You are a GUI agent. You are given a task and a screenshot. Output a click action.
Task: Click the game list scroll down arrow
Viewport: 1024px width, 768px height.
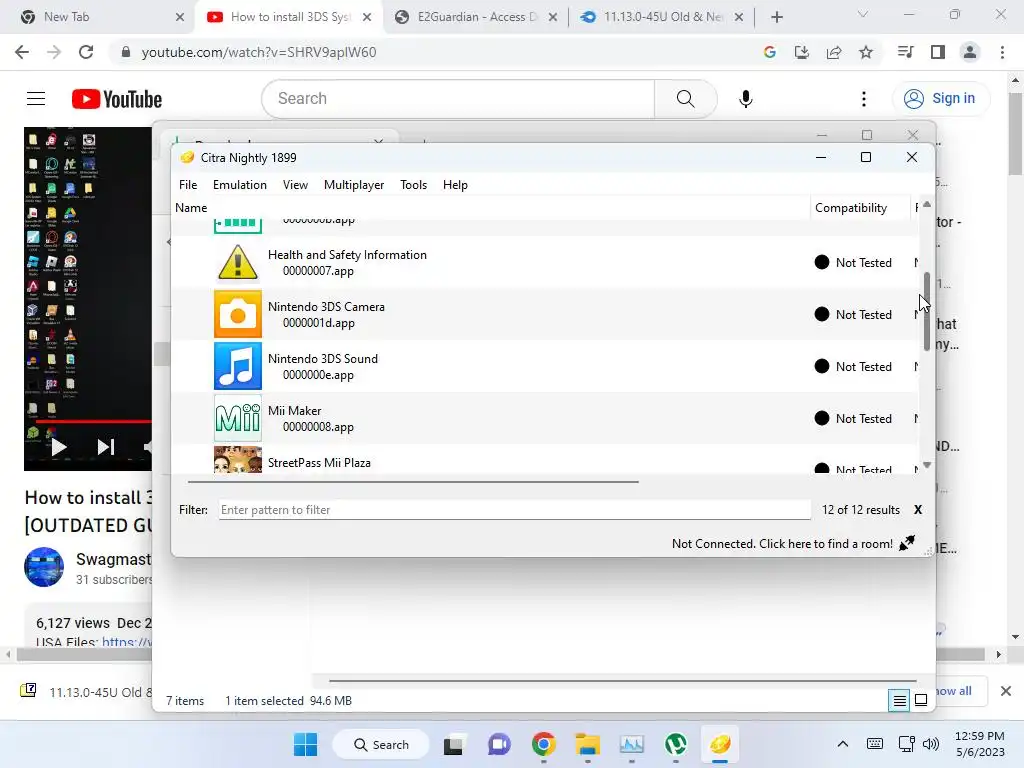click(x=927, y=465)
